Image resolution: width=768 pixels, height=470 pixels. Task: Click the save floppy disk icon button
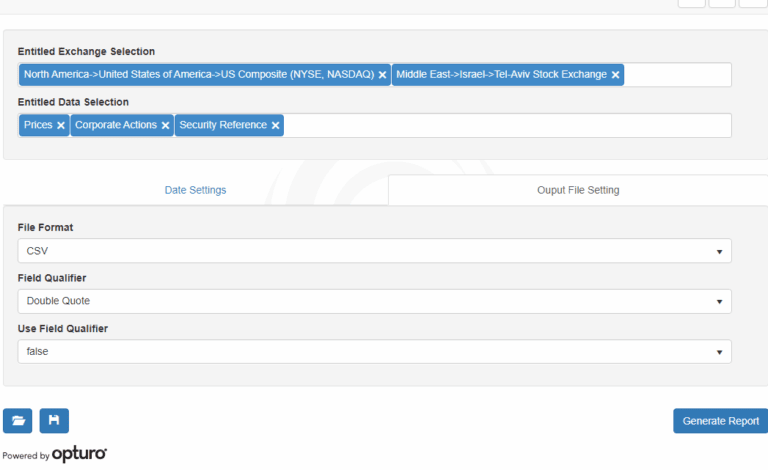[54, 421]
